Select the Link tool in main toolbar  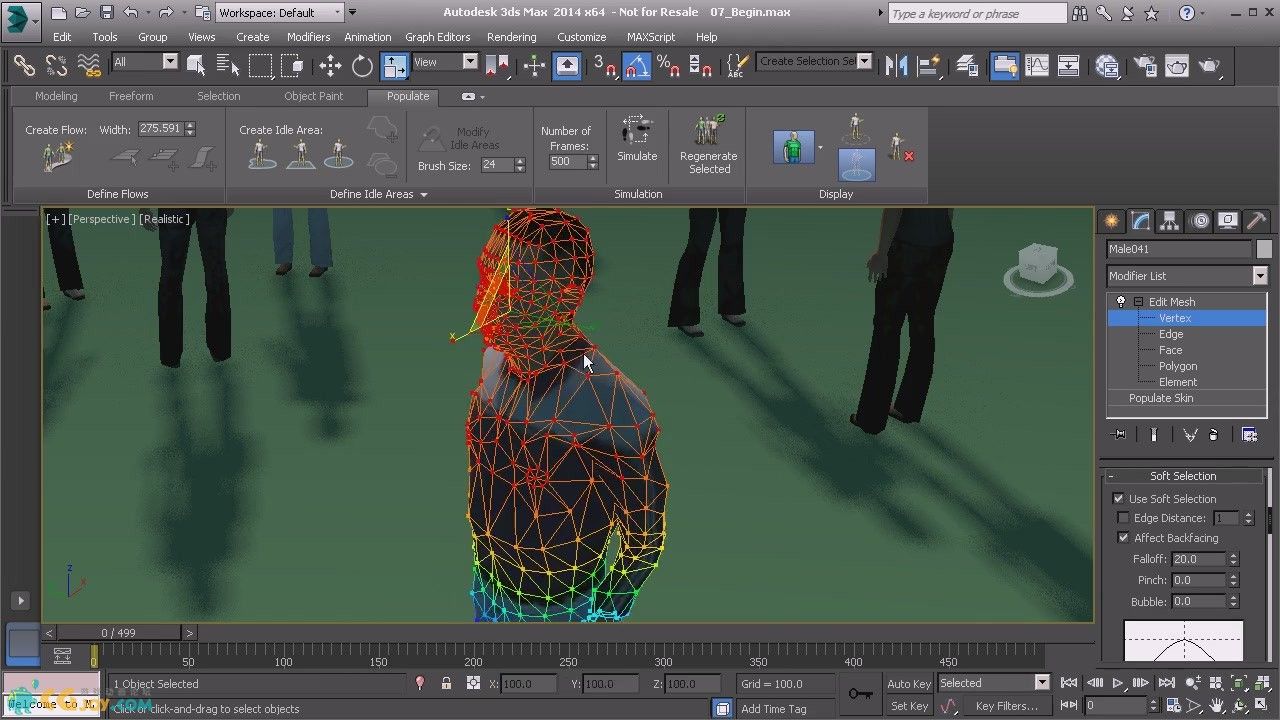click(24, 66)
